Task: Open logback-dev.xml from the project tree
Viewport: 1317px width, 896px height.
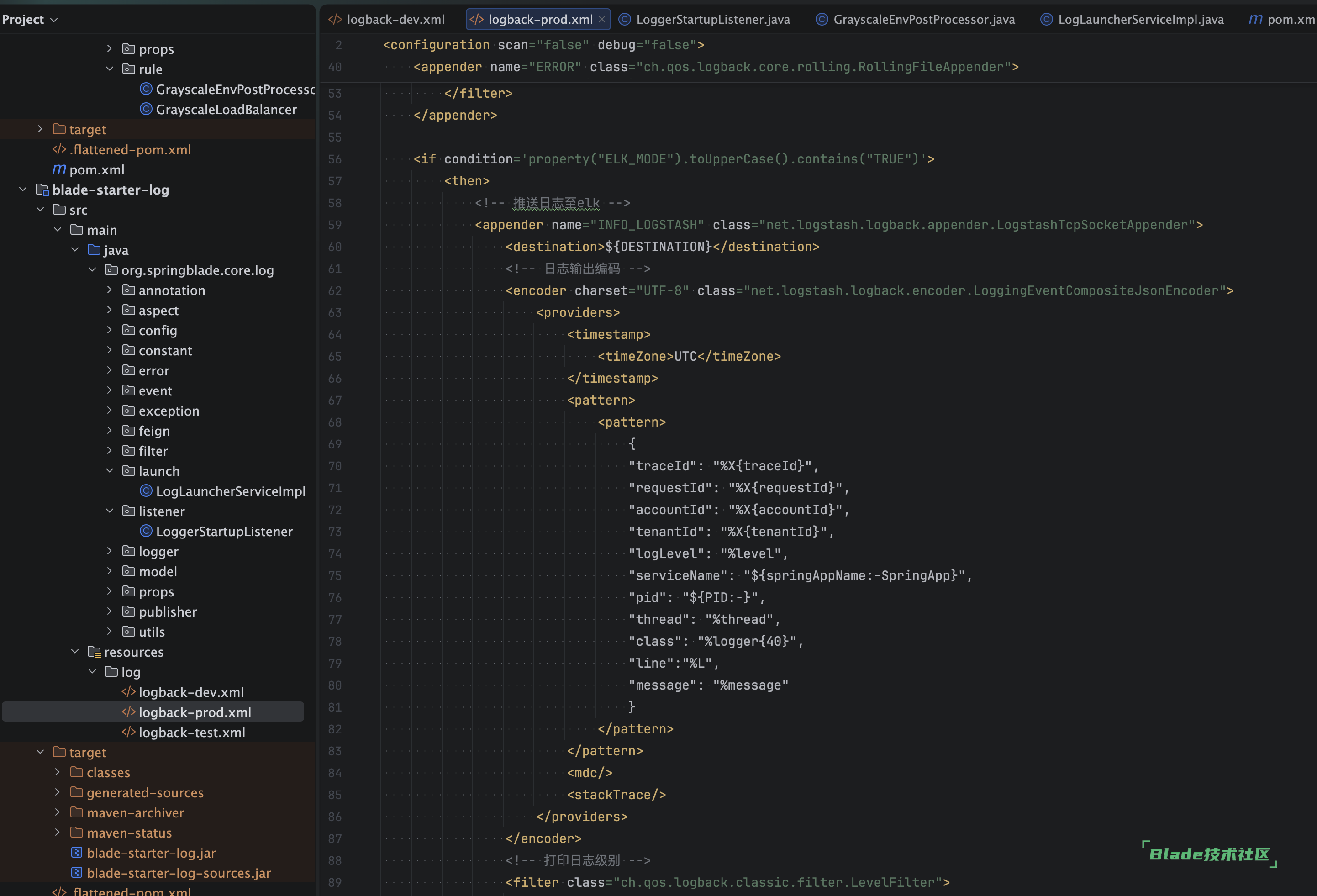Action: pyautogui.click(x=191, y=692)
